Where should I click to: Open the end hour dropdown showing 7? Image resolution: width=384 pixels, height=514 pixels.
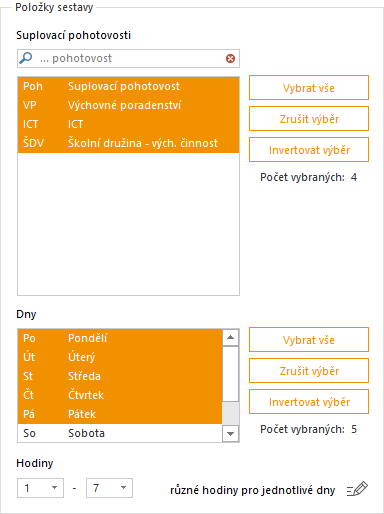(x=109, y=488)
